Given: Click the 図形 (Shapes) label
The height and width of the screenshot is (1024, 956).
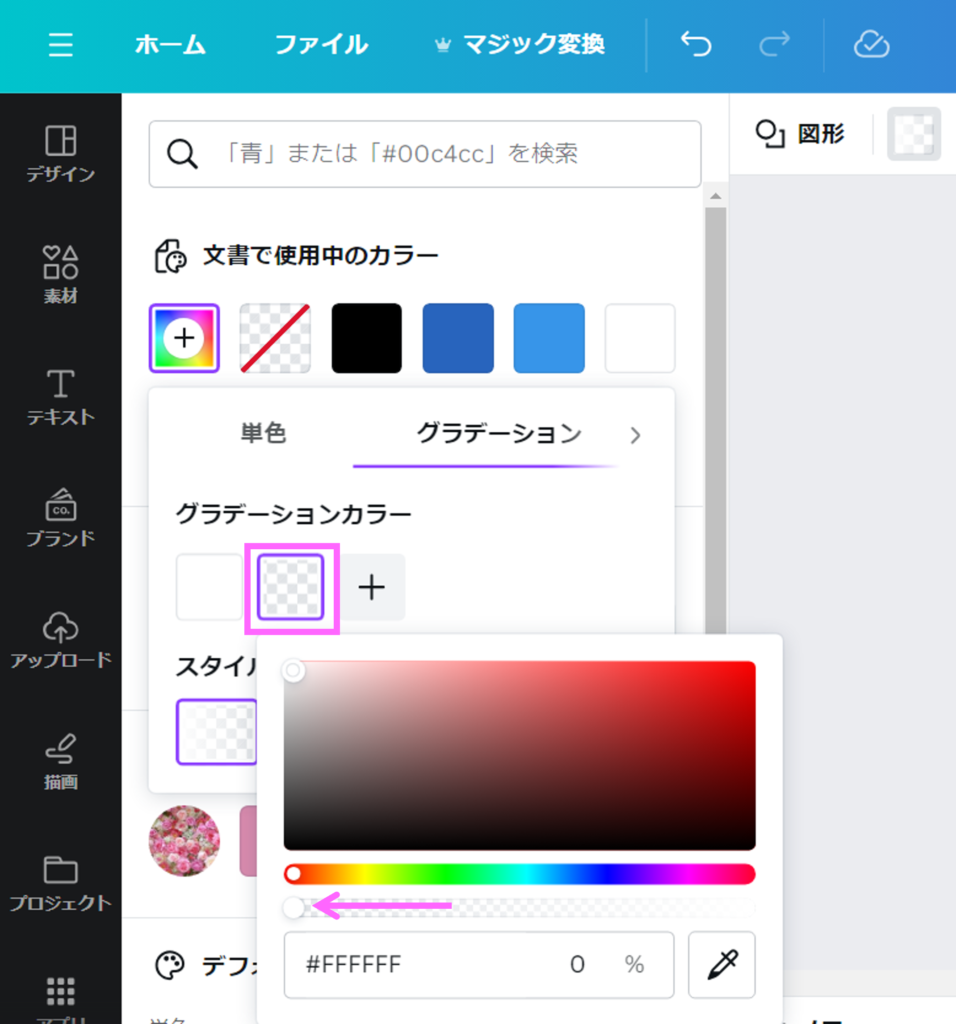Looking at the screenshot, I should coord(821,133).
